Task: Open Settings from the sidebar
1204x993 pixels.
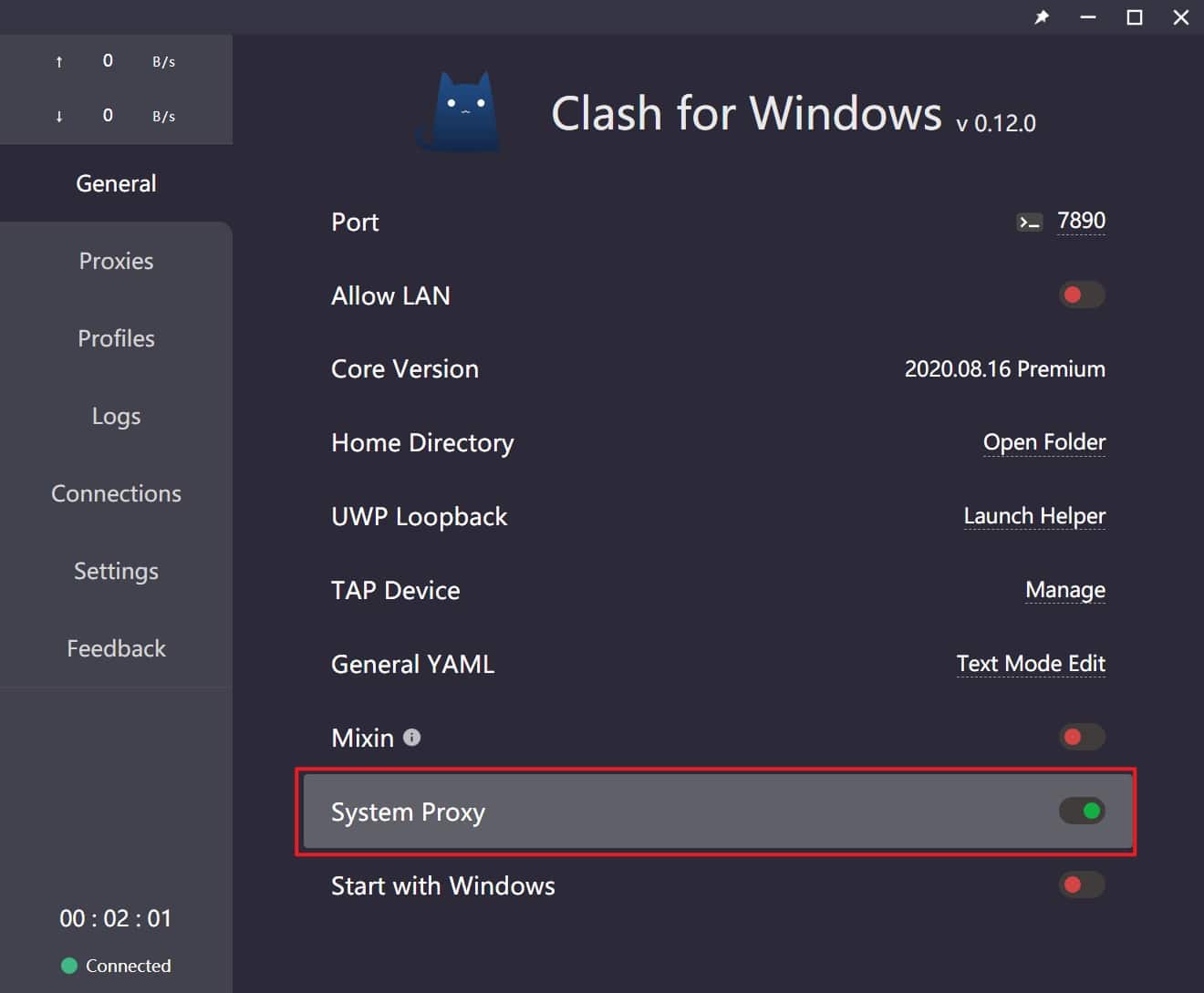Action: coord(116,571)
